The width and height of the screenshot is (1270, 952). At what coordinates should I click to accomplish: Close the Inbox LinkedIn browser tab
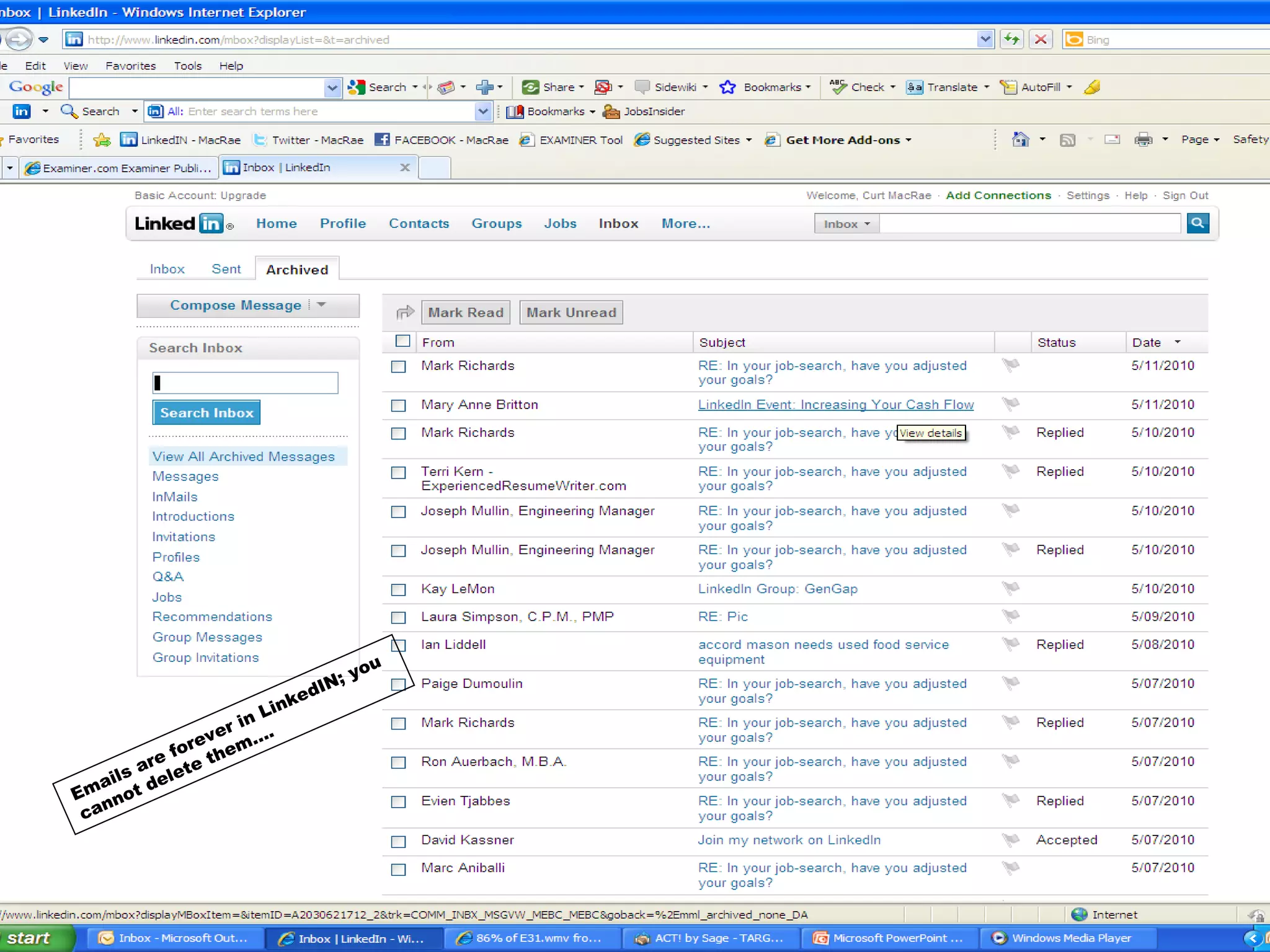[404, 167]
